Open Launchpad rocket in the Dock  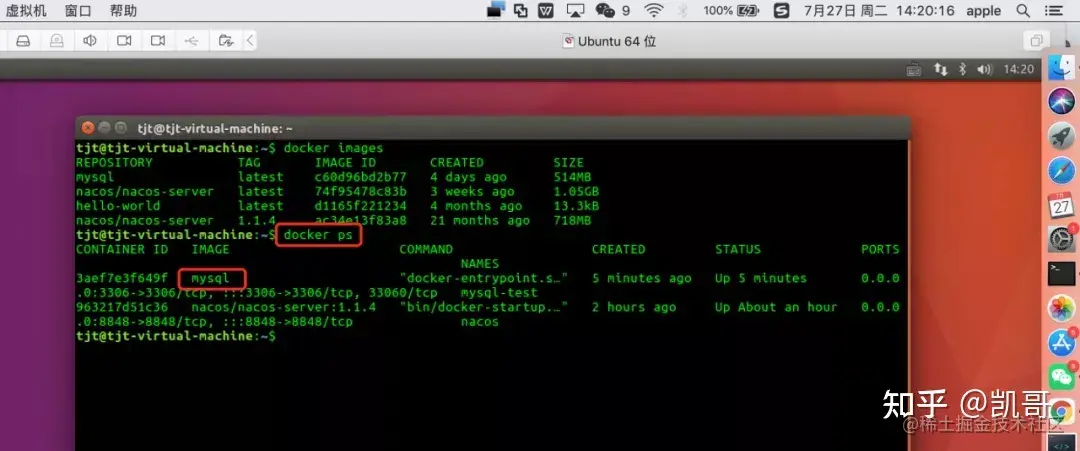[1061, 136]
